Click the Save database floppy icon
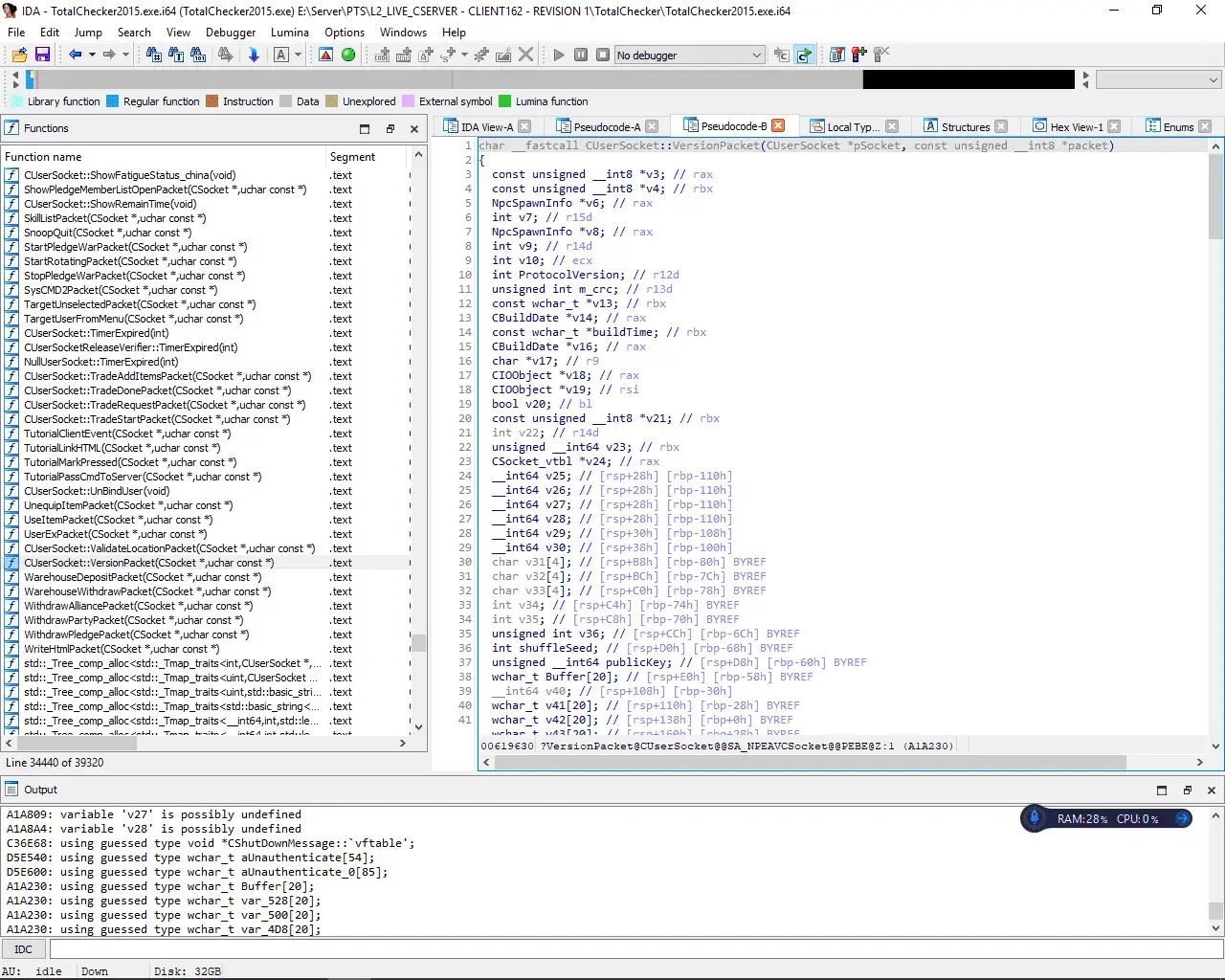The image size is (1225, 980). [x=42, y=55]
